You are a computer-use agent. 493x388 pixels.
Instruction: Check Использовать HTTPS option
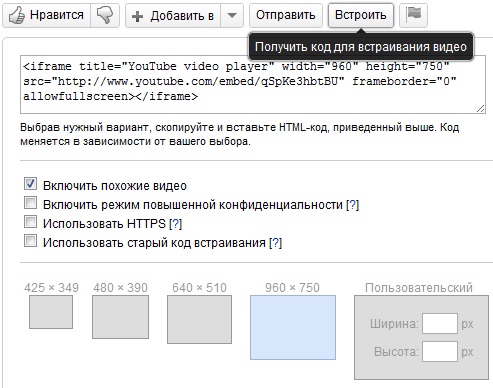pyautogui.click(x=30, y=222)
